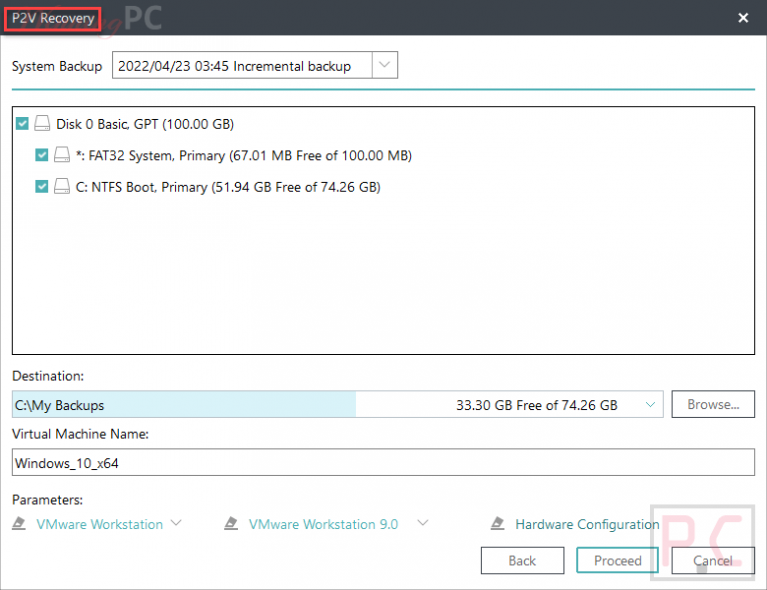Image resolution: width=767 pixels, height=590 pixels.
Task: Select the 2022/04/23 03:45 Incremental backup combo box
Action: [x=255, y=65]
